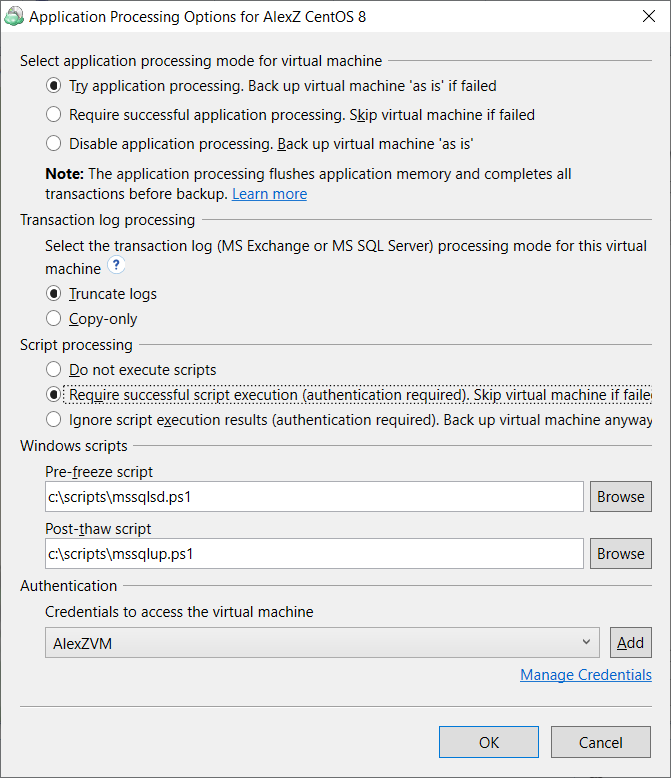
Task: Click in the Pre-freeze script path field
Action: pyautogui.click(x=313, y=496)
